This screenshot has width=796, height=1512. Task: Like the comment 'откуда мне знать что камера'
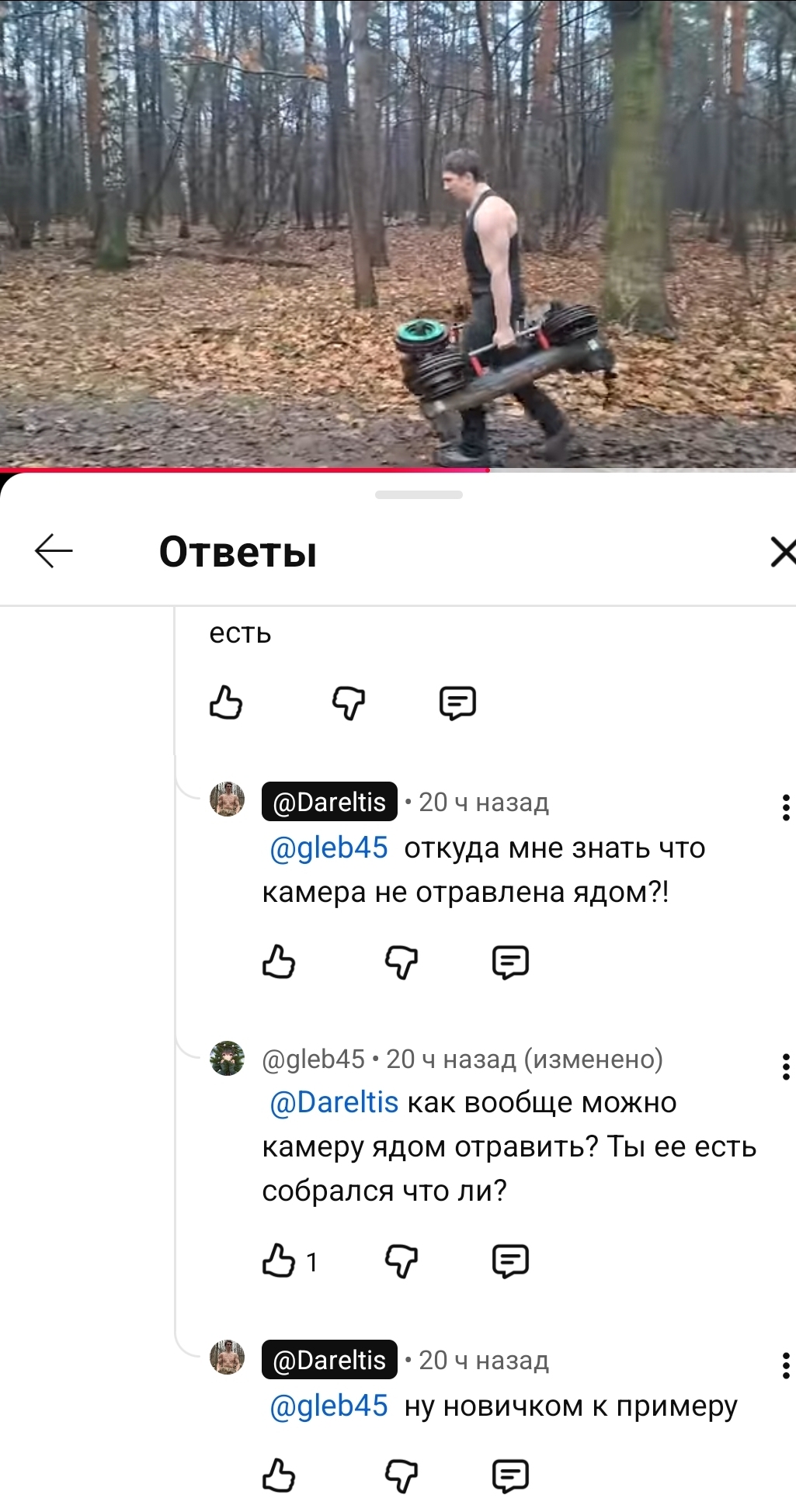279,962
